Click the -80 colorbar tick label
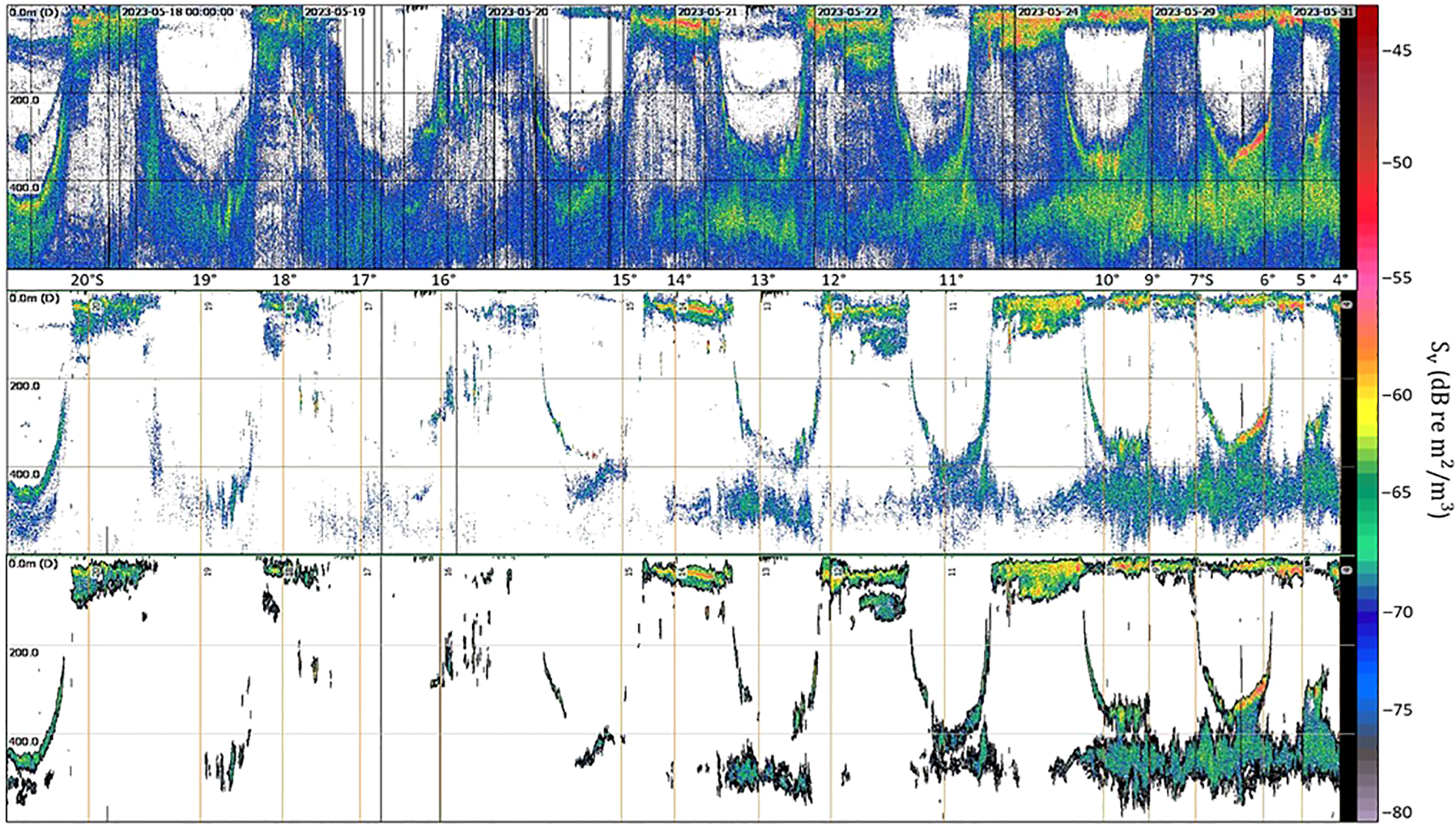Image resolution: width=1456 pixels, height=826 pixels. coord(1396,812)
